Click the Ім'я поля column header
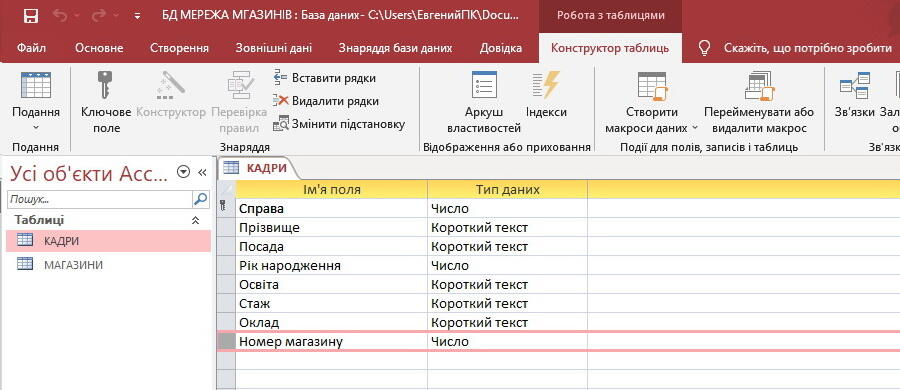Image resolution: width=900 pixels, height=390 pixels. pyautogui.click(x=332, y=189)
